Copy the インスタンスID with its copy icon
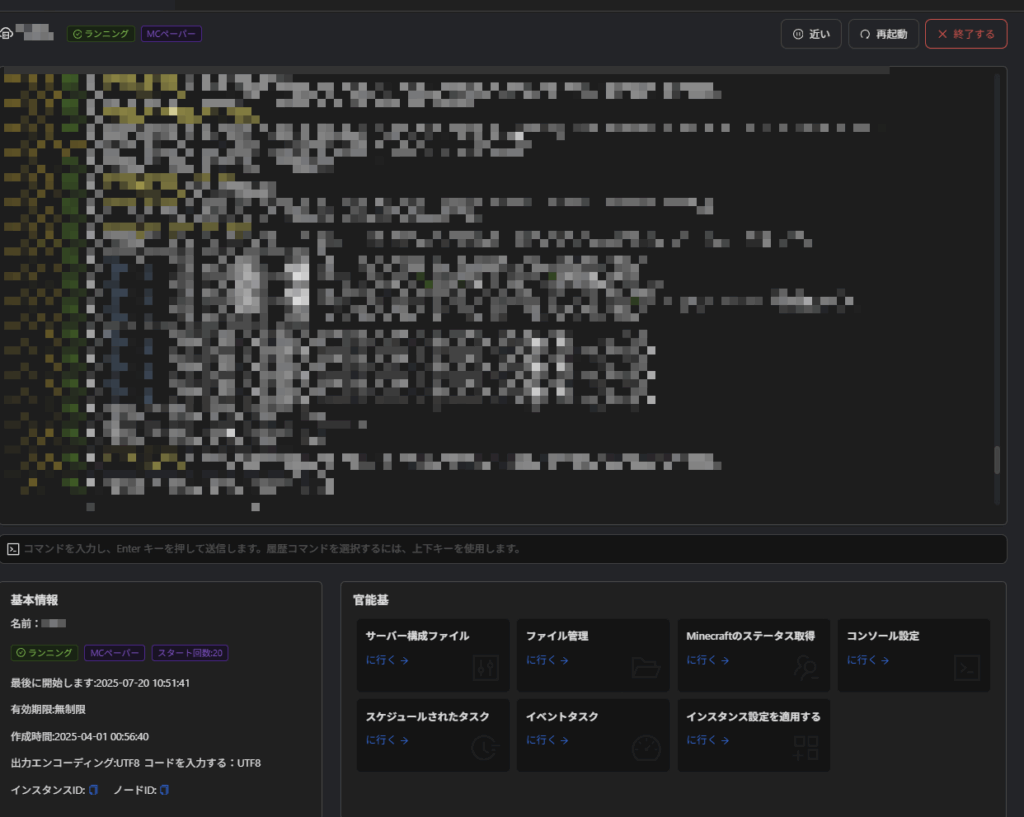1024x817 pixels. 93,790
